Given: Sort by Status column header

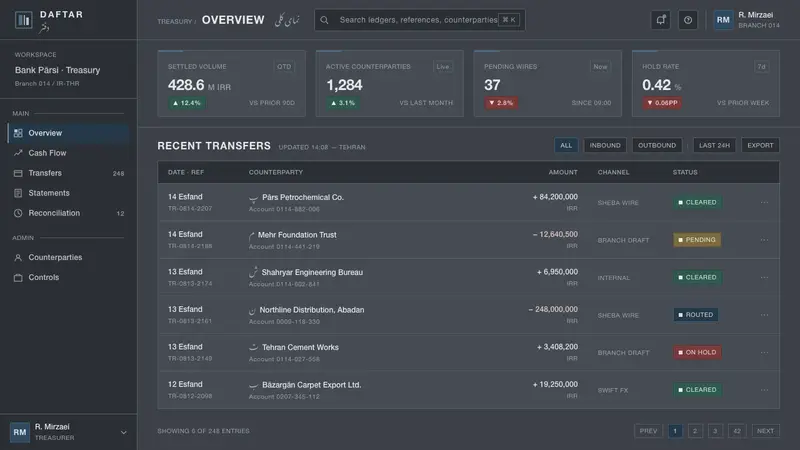Looking at the screenshot, I should (685, 172).
